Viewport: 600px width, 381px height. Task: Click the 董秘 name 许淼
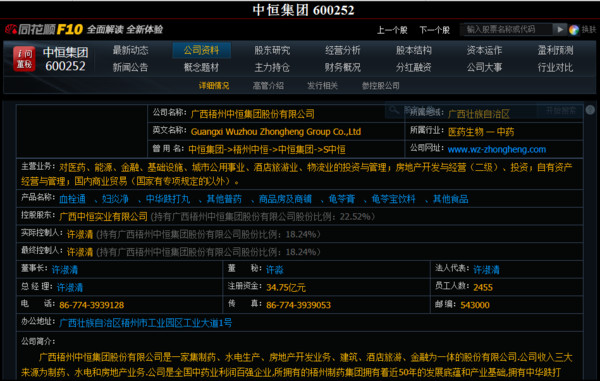click(x=275, y=270)
